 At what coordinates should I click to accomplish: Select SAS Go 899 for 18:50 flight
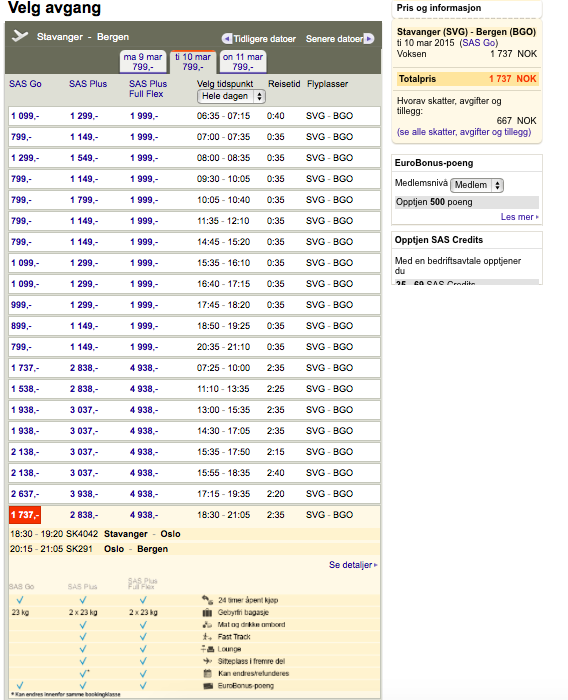coord(21,325)
